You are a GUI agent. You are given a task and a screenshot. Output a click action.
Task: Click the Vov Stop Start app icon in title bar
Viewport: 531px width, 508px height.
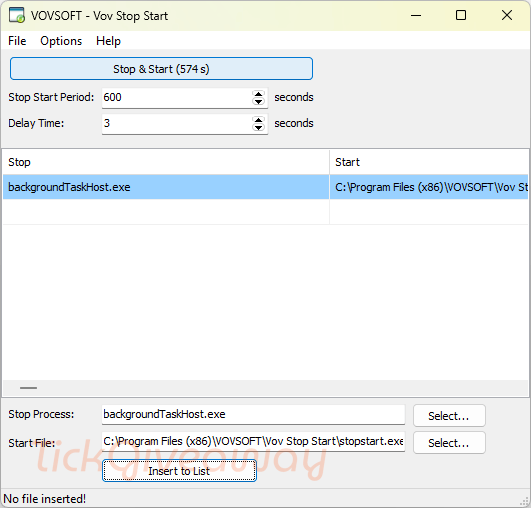[17, 15]
